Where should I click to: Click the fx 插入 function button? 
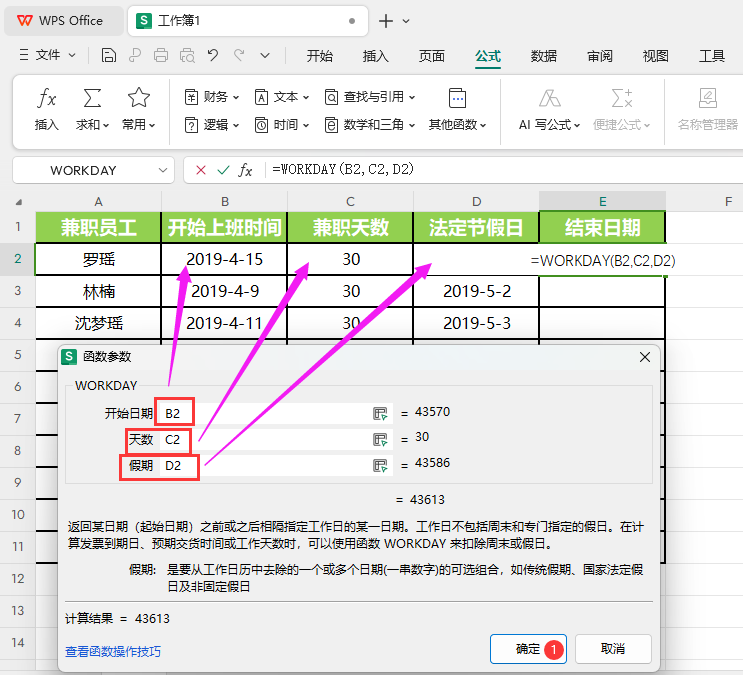coord(46,109)
